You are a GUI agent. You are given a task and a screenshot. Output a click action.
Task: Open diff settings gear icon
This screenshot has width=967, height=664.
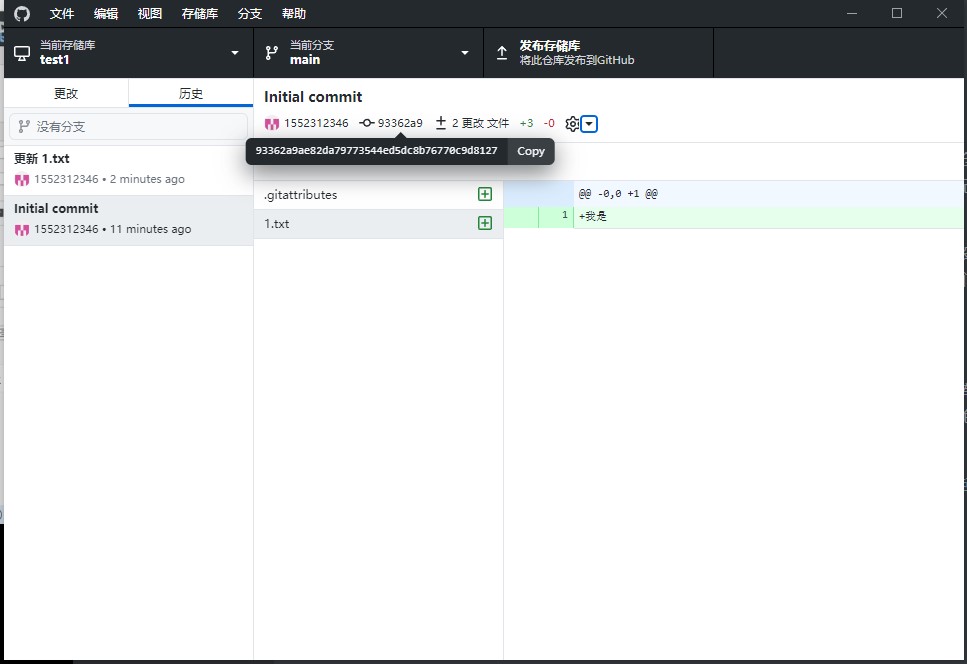coord(572,124)
